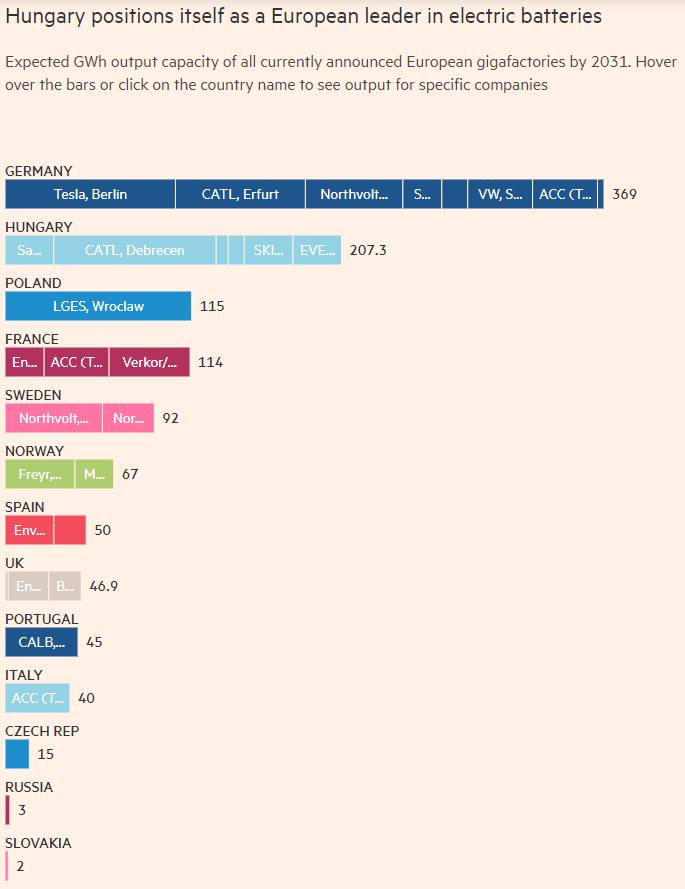Click the VW segment in Germany's bar
This screenshot has height=889, width=685.
[x=499, y=194]
